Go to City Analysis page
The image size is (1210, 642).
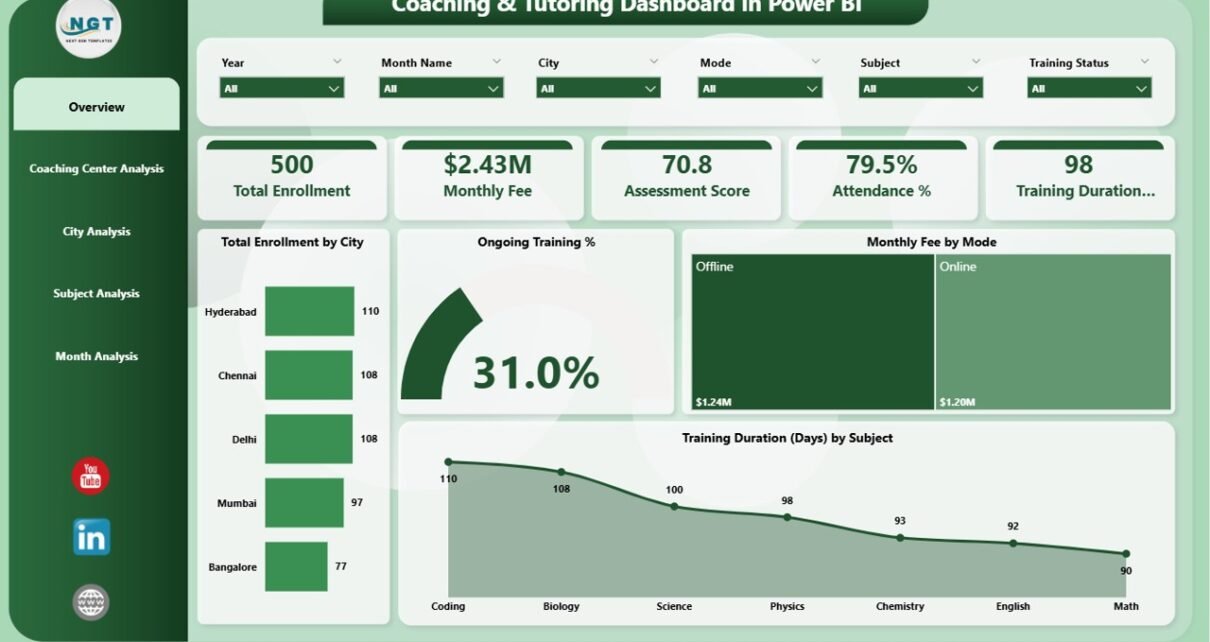click(x=97, y=232)
